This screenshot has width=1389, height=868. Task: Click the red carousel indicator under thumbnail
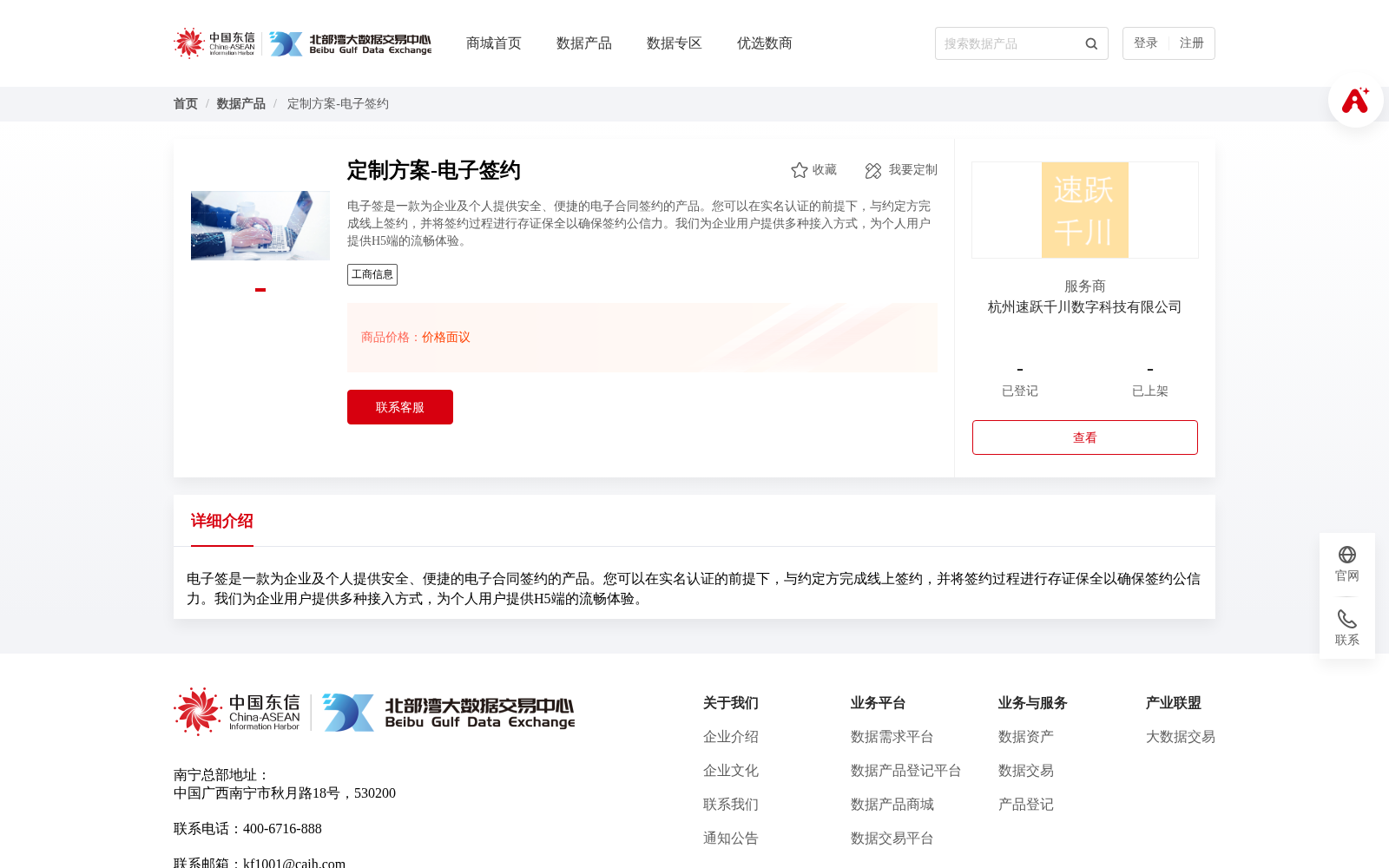point(260,290)
